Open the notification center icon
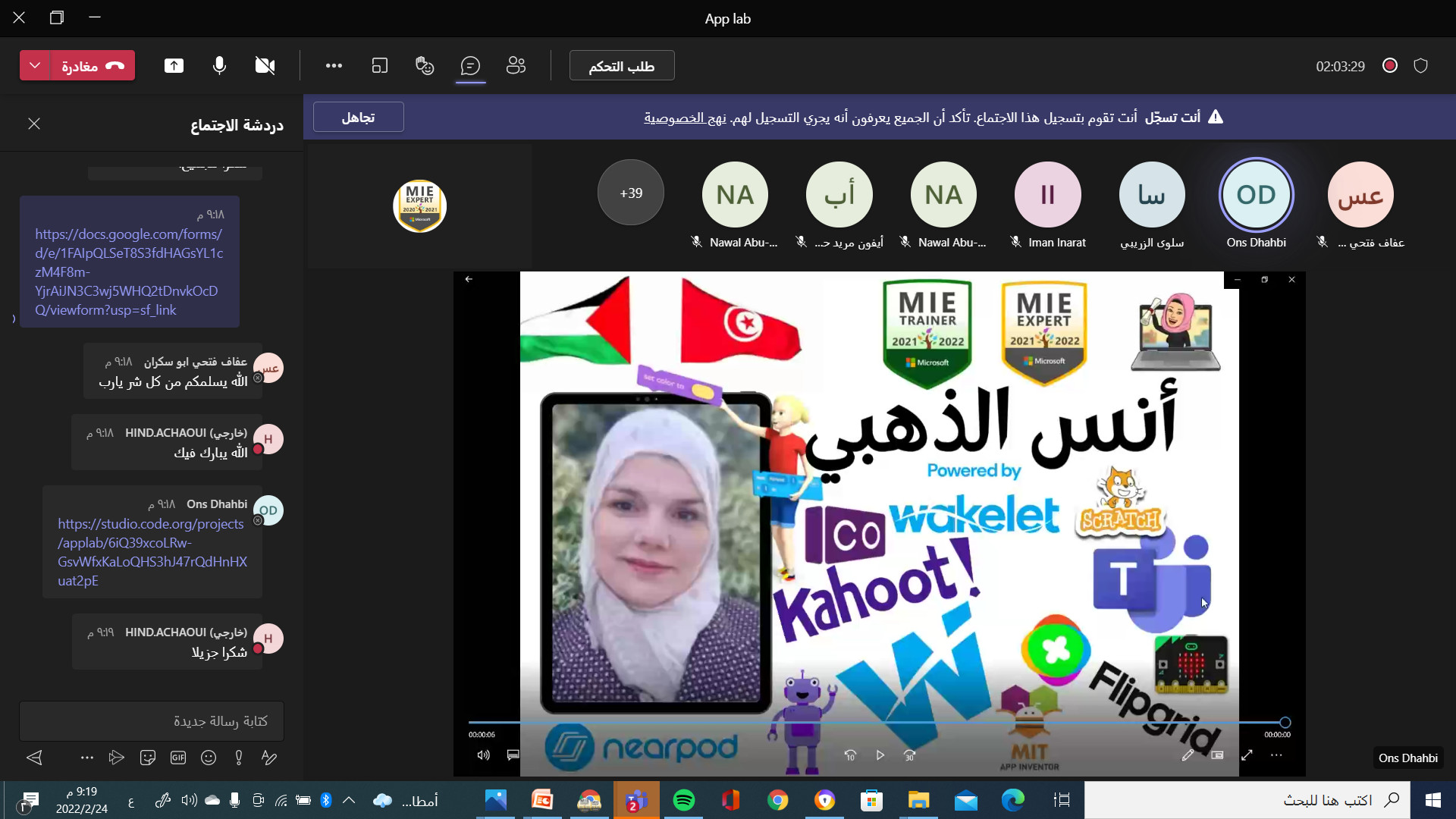This screenshot has height=819, width=1456. pos(30,800)
